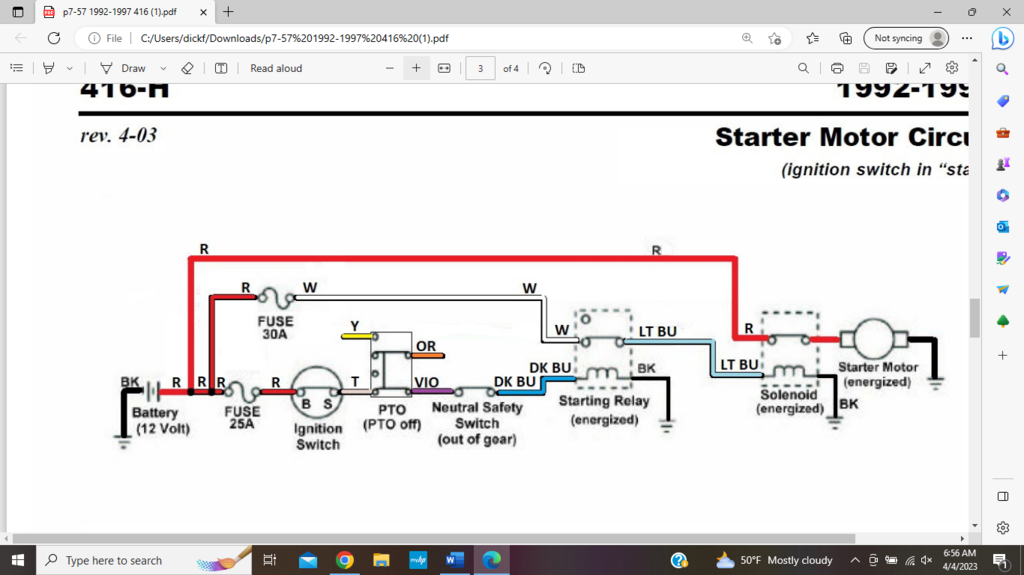
Task: Rotate the PDF page
Action: point(545,68)
